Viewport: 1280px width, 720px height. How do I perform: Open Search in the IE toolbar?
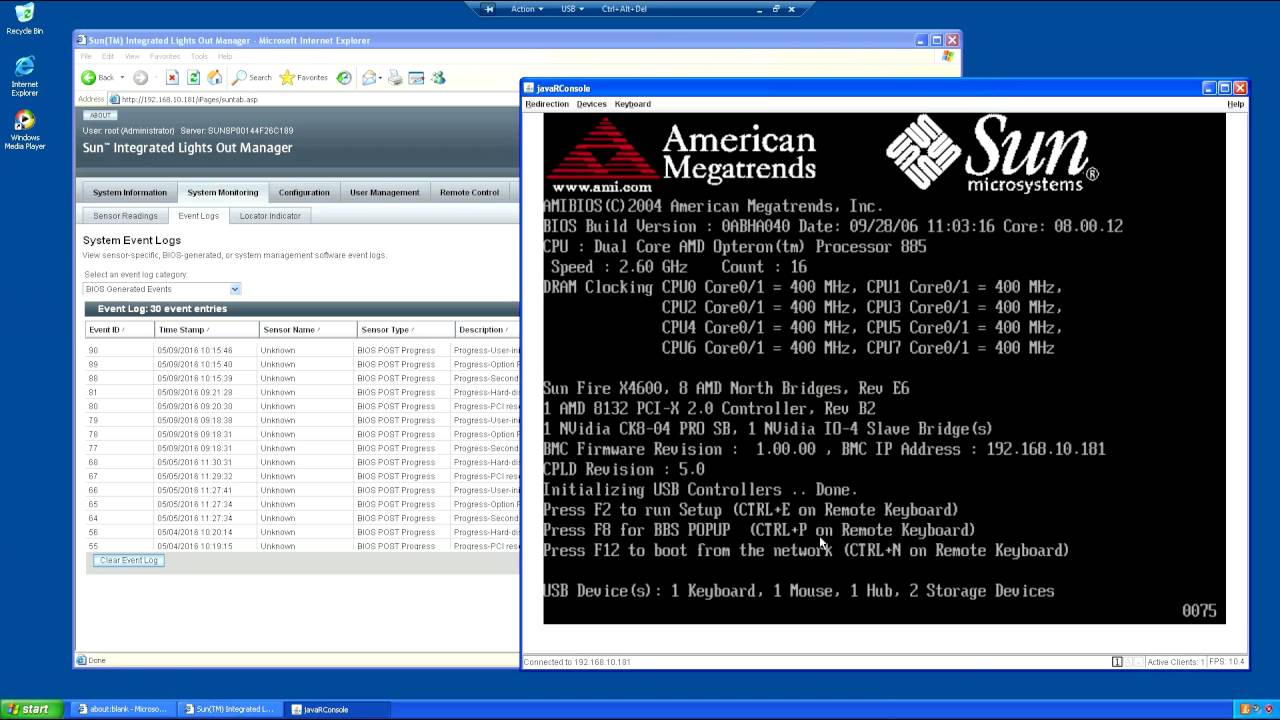pyautogui.click(x=252, y=77)
